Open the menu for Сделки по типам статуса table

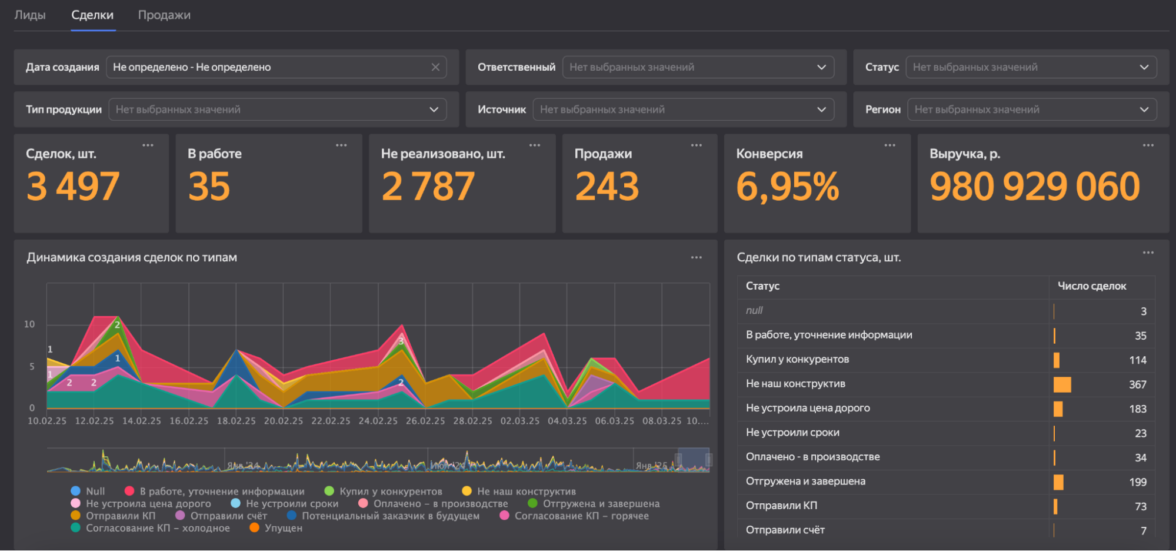1148,254
